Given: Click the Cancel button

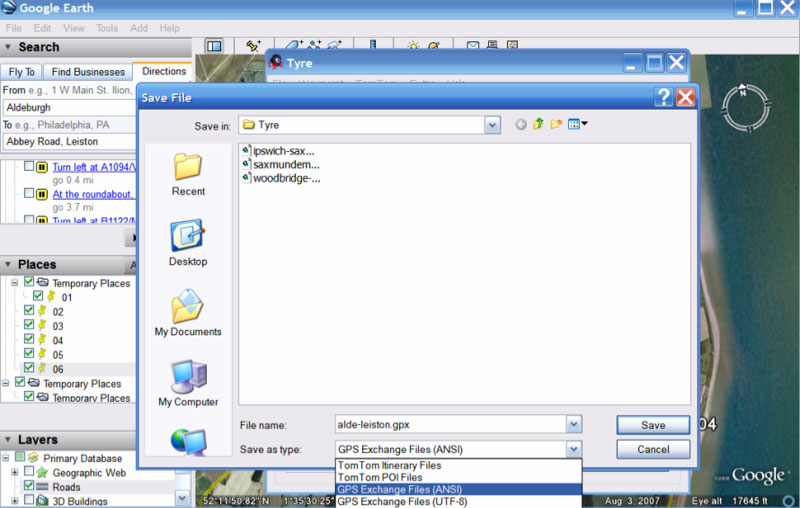Looking at the screenshot, I should point(653,449).
